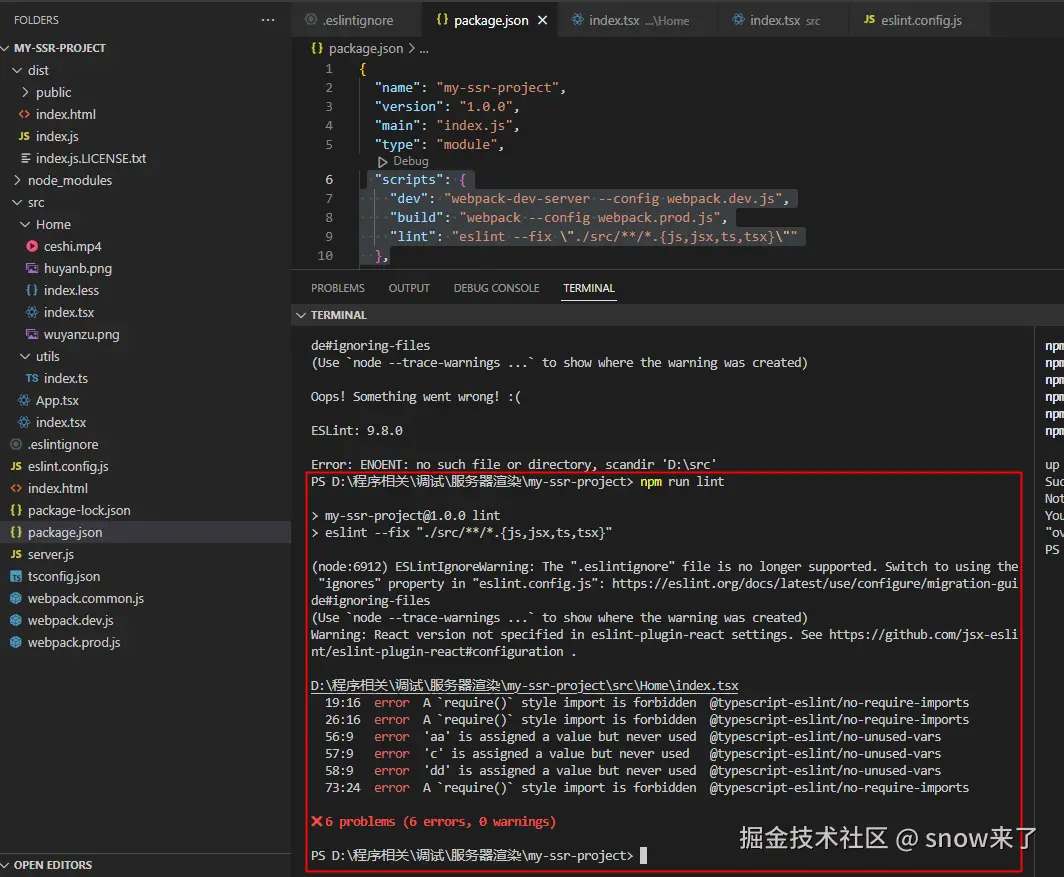Click line number 6 in editor gutter

coord(328,180)
